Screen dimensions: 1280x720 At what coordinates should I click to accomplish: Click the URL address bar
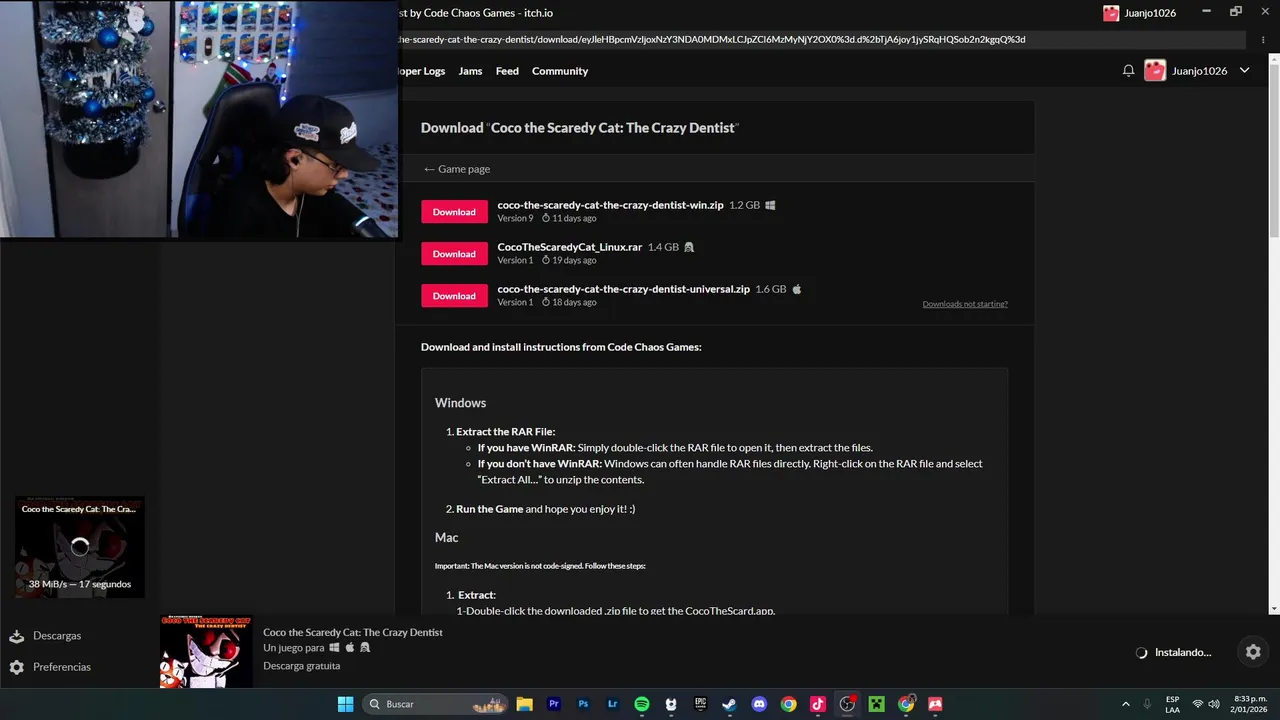coord(820,40)
